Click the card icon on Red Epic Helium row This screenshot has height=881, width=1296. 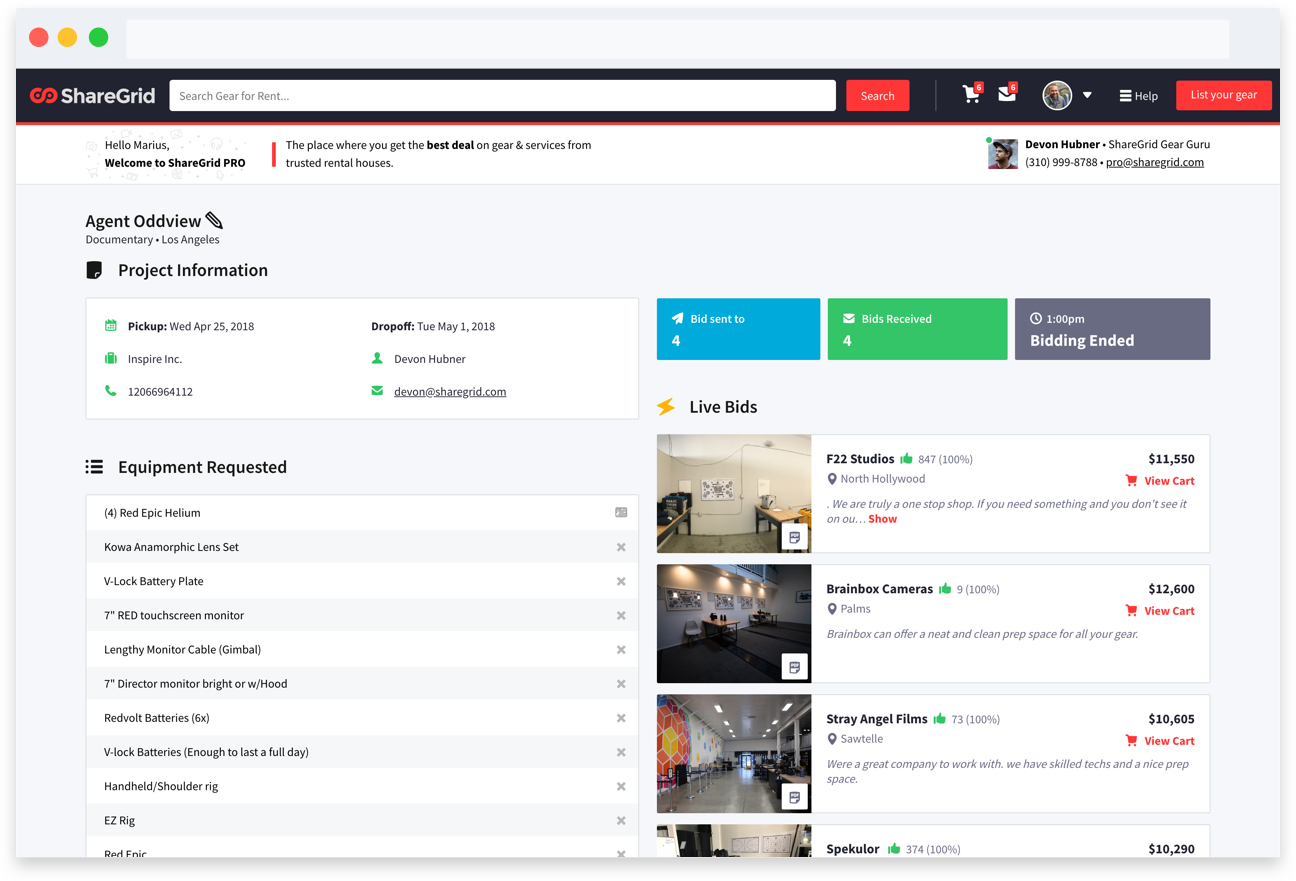pos(621,513)
